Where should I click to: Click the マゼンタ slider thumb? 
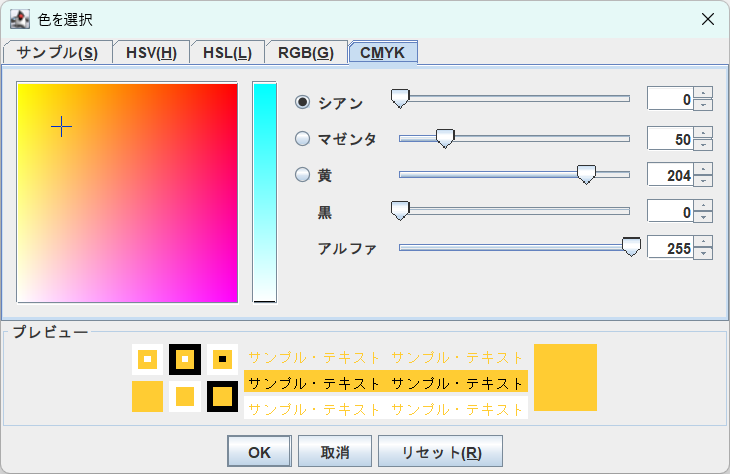tap(445, 139)
